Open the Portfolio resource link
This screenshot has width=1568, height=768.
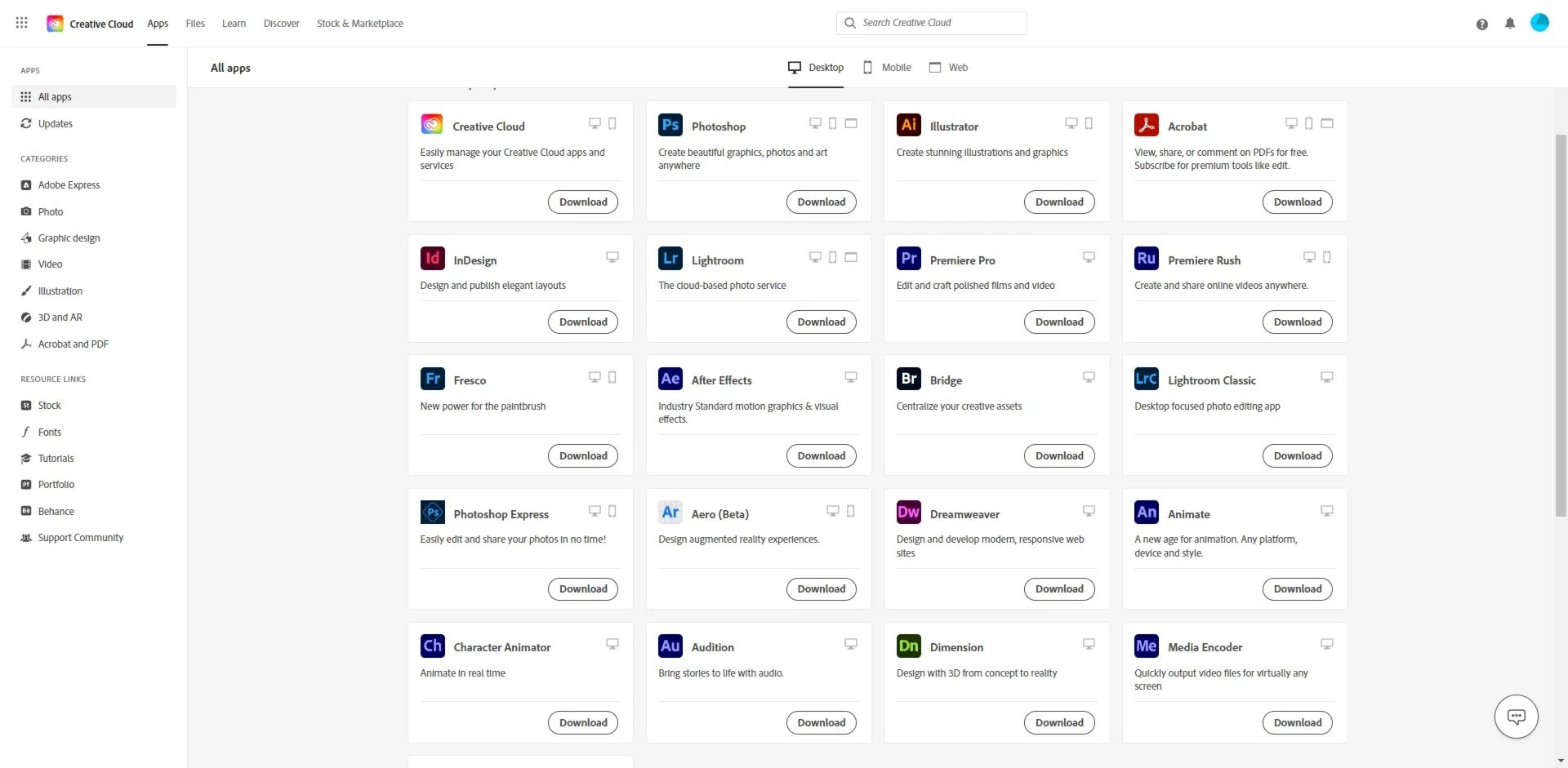pos(94,485)
